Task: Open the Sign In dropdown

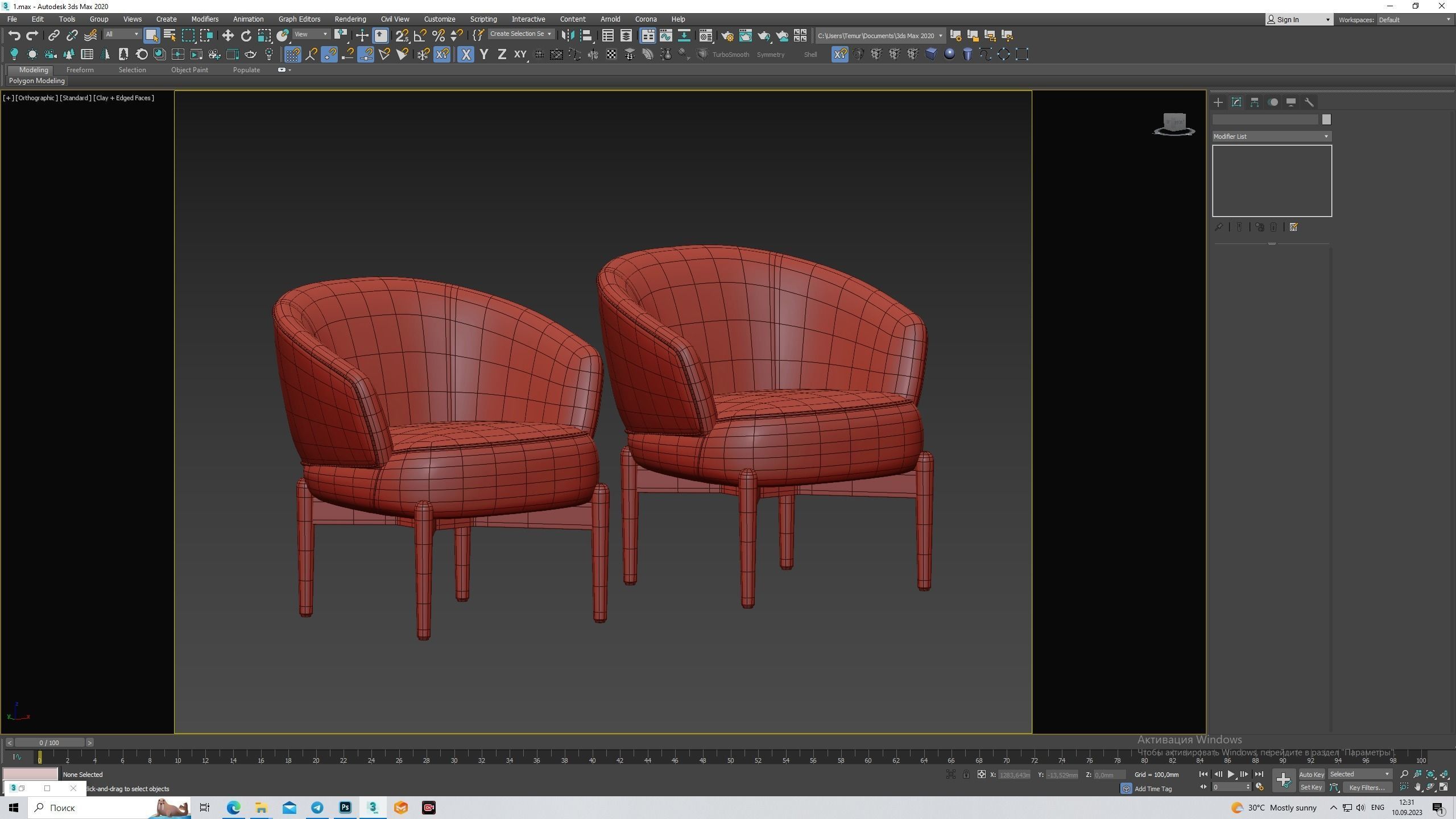Action: [x=1299, y=19]
